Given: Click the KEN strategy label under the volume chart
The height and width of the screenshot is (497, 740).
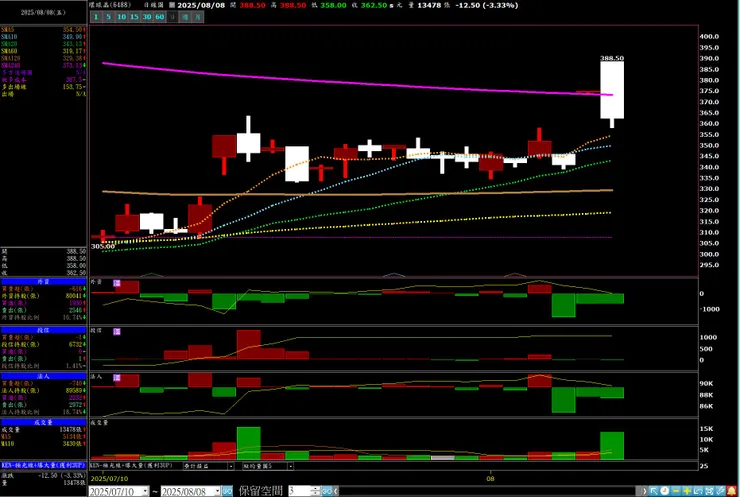Looking at the screenshot, I should (x=131, y=466).
